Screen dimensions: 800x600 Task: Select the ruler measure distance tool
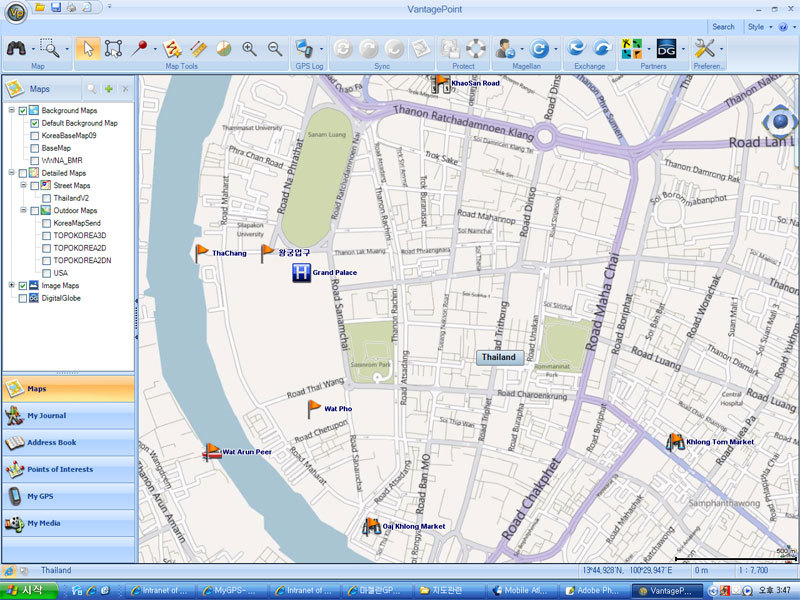coord(198,49)
